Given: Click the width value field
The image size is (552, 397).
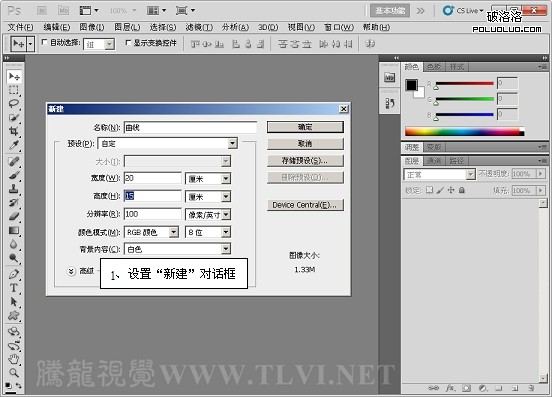Looking at the screenshot, I should [x=153, y=178].
